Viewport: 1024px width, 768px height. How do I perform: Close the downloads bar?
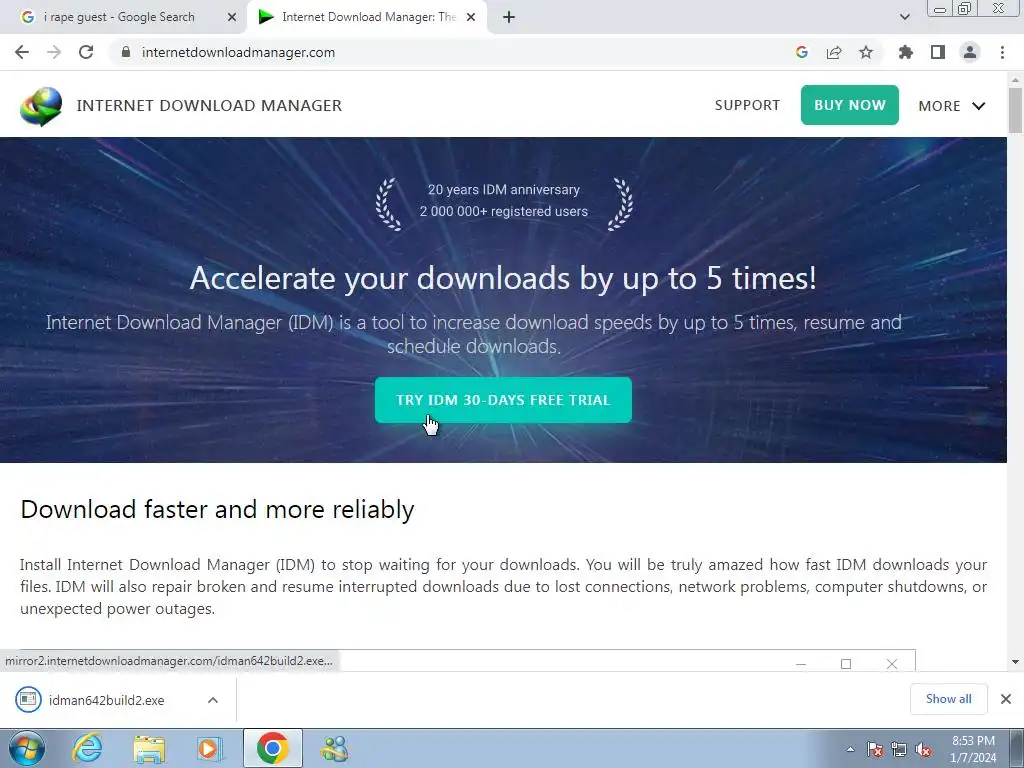1006,699
